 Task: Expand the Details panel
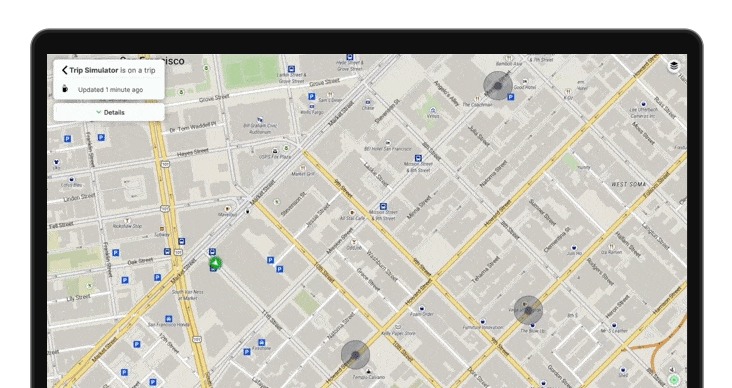point(109,112)
